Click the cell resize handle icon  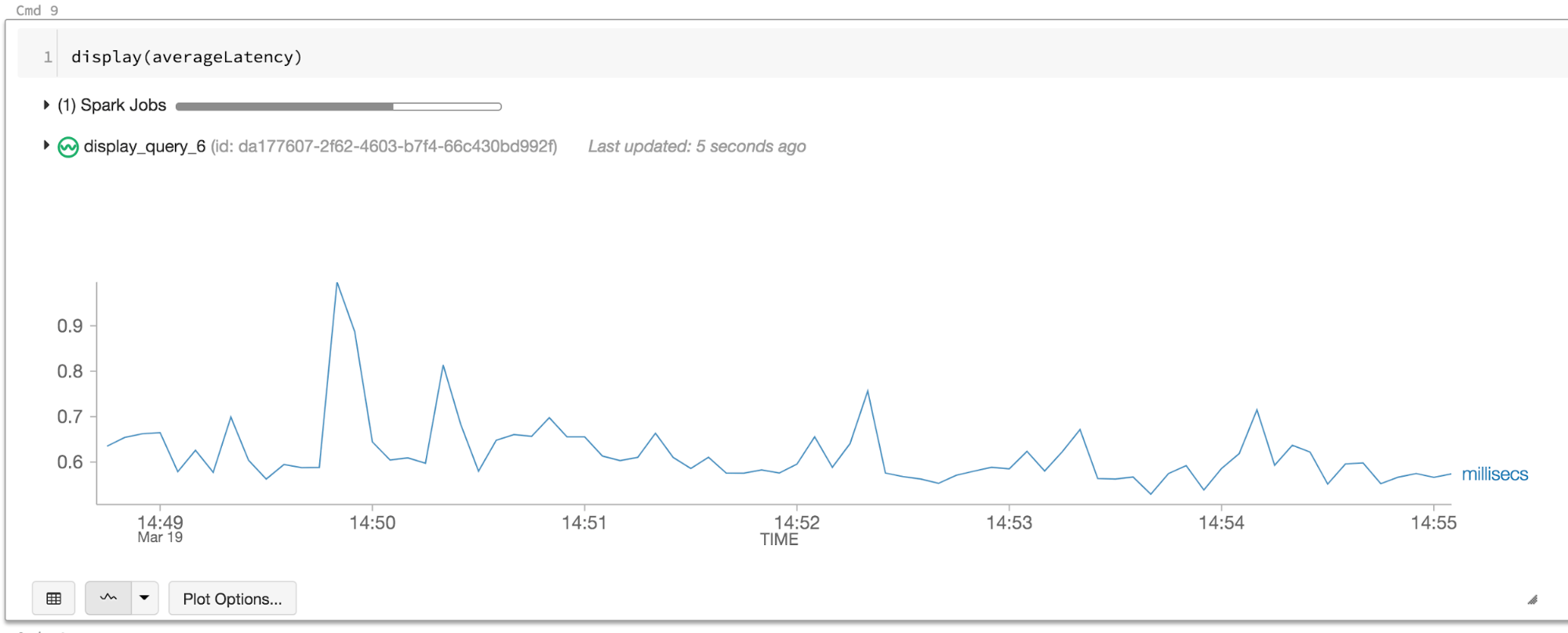[x=1532, y=600]
